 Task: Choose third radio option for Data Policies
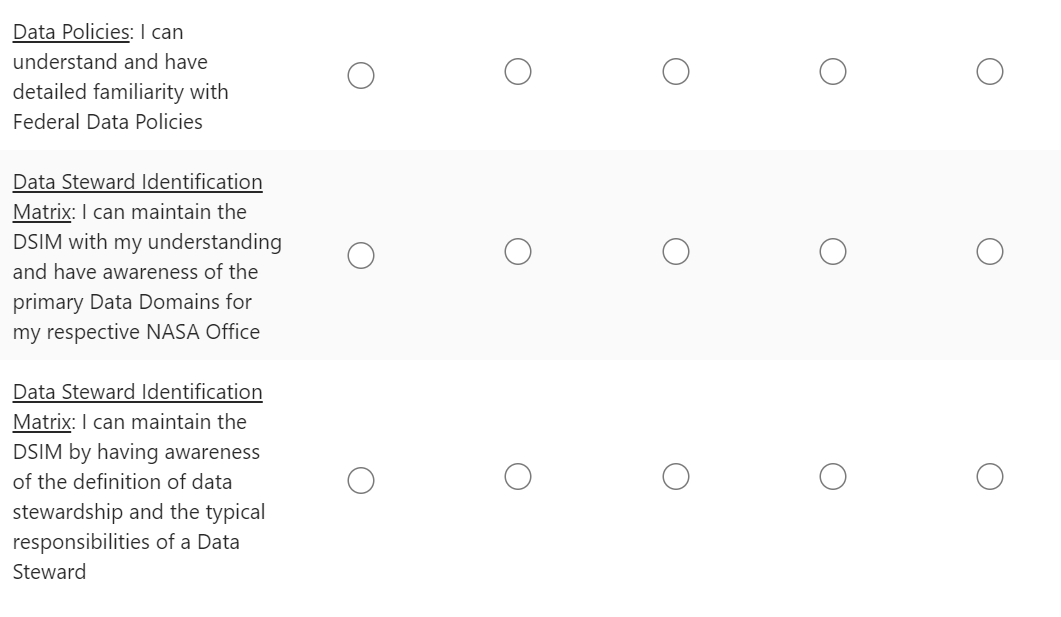676,72
